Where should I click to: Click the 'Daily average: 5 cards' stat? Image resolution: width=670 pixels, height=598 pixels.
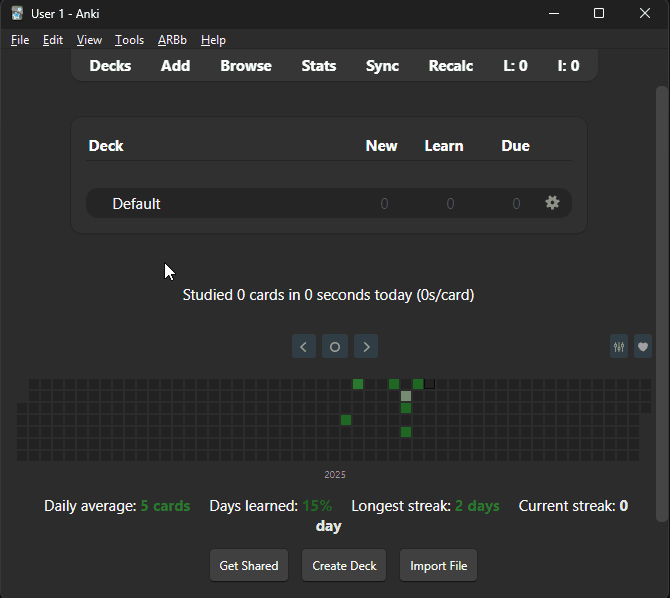point(117,506)
